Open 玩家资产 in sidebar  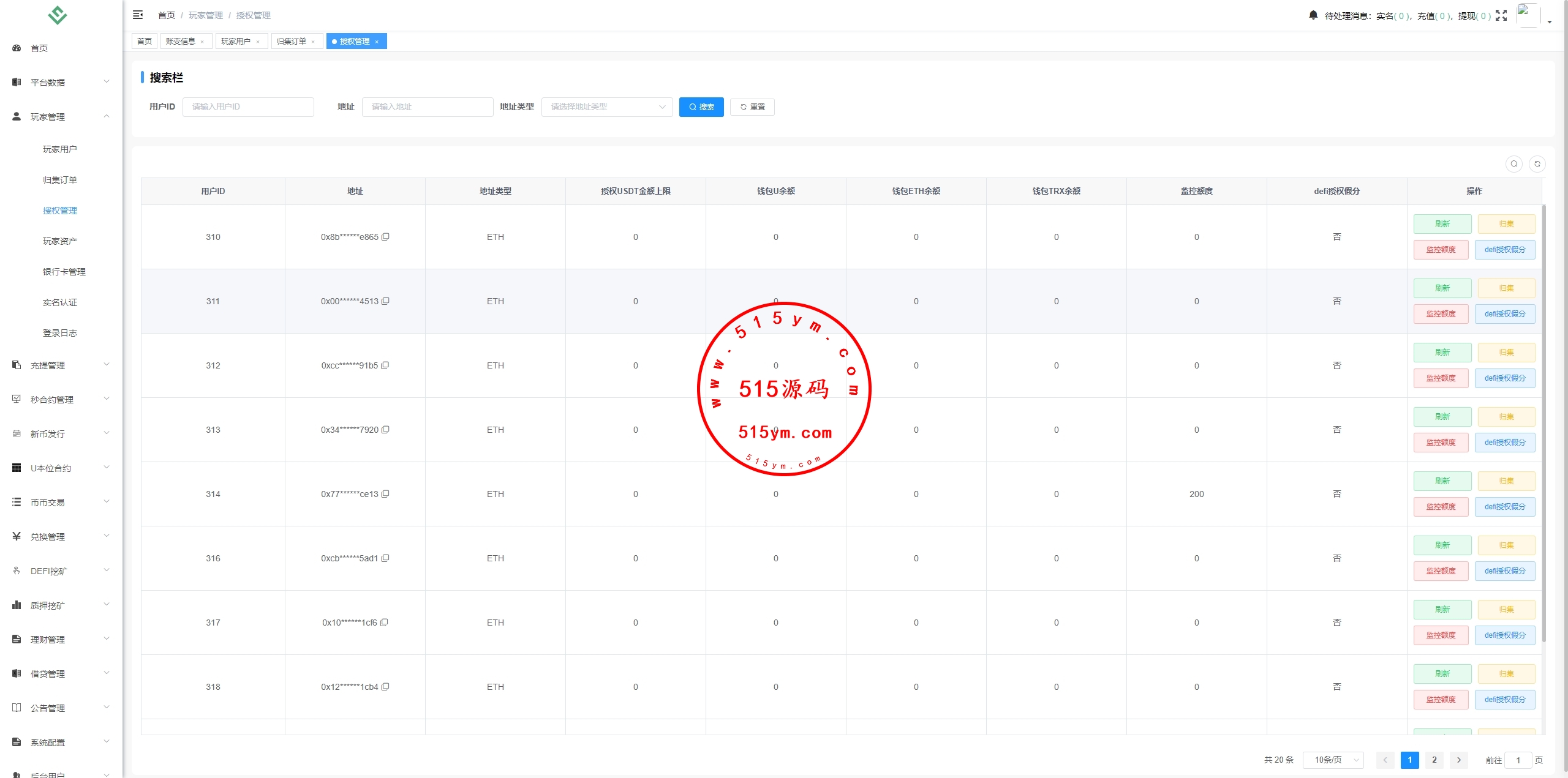point(59,241)
